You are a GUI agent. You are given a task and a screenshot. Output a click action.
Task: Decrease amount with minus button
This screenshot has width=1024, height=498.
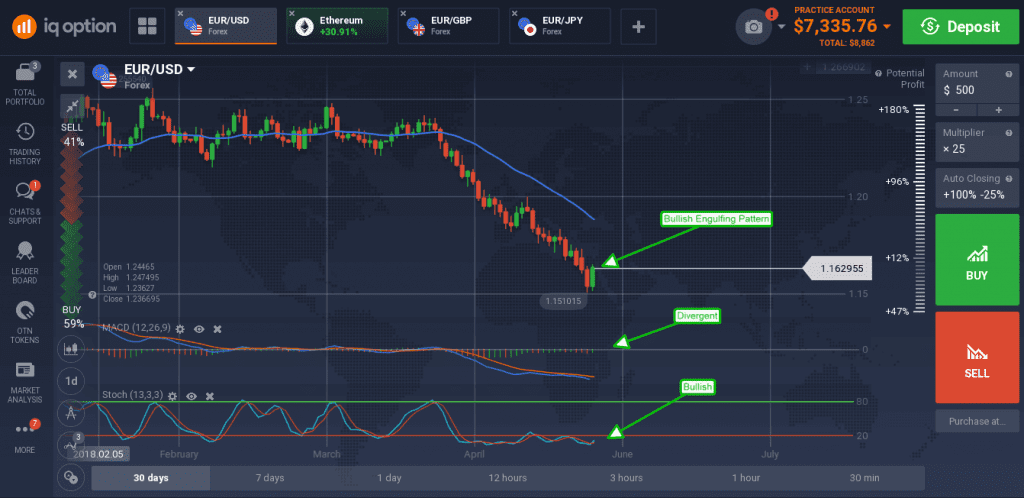pyautogui.click(x=956, y=110)
